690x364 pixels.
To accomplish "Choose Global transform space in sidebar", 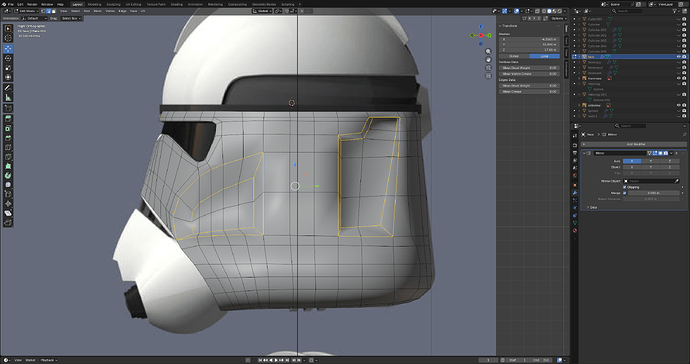I will (x=514, y=56).
